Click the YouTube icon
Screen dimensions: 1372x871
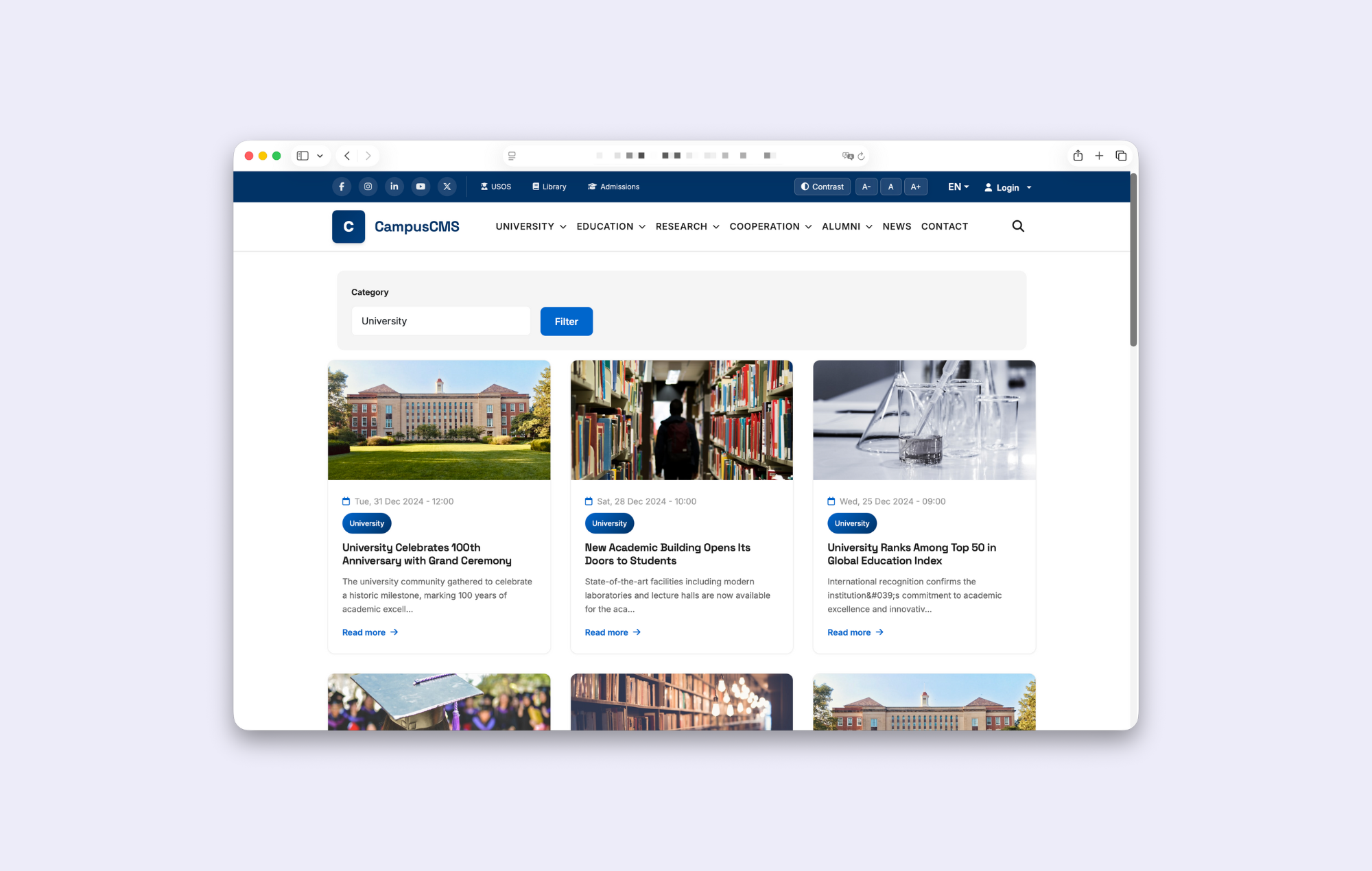coord(421,186)
